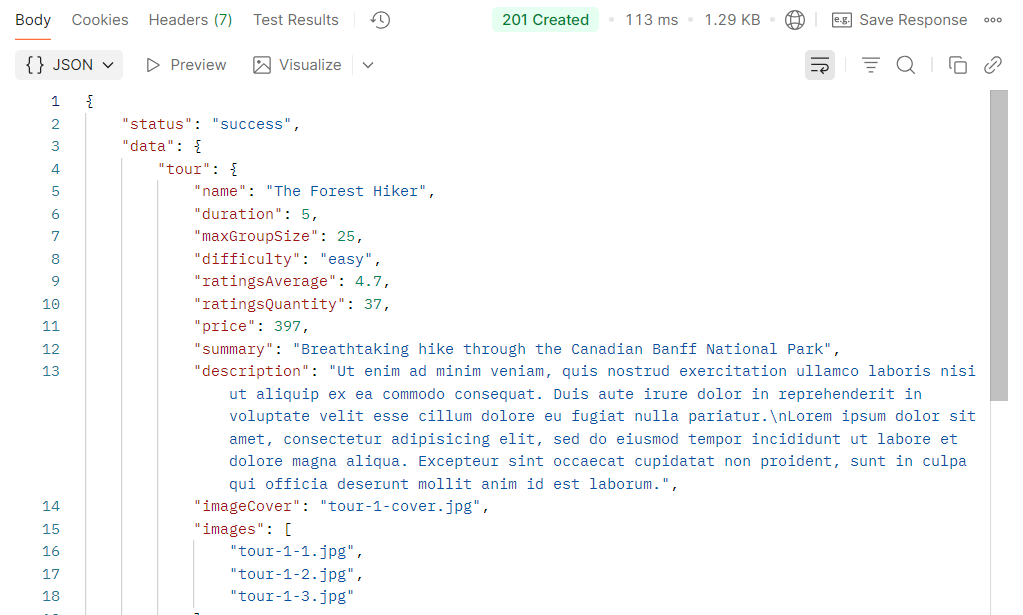Open the three-dots more options menu
1023x615 pixels.
click(x=993, y=20)
